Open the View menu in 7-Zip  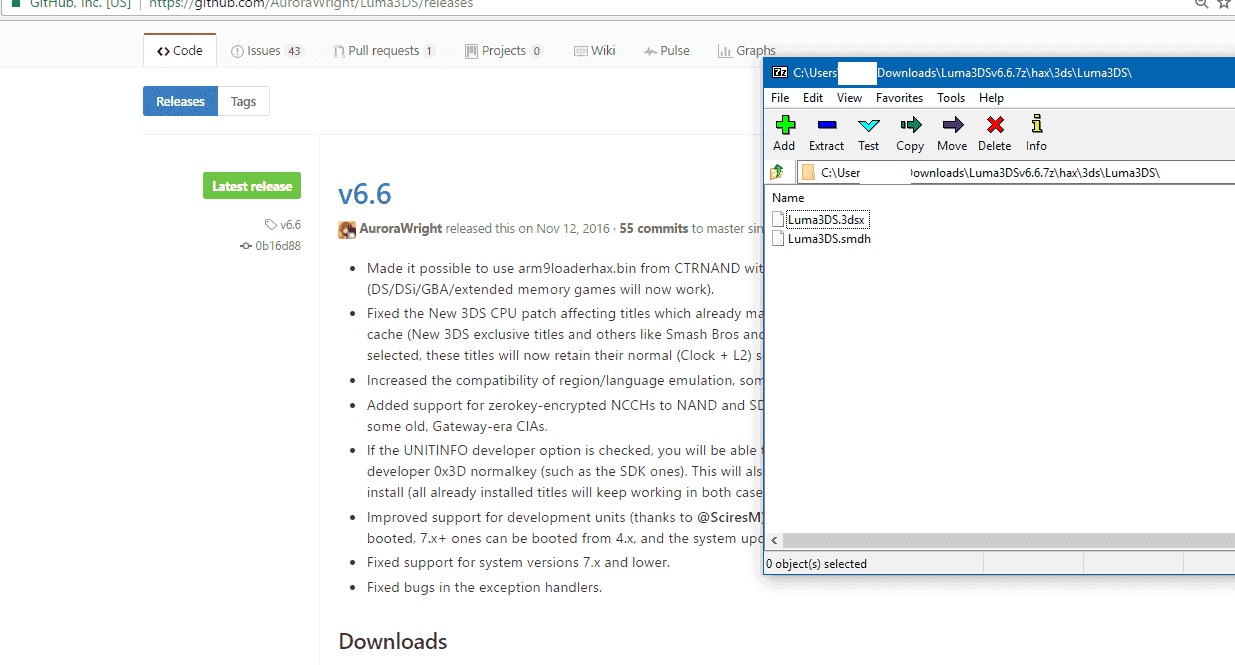(x=849, y=98)
